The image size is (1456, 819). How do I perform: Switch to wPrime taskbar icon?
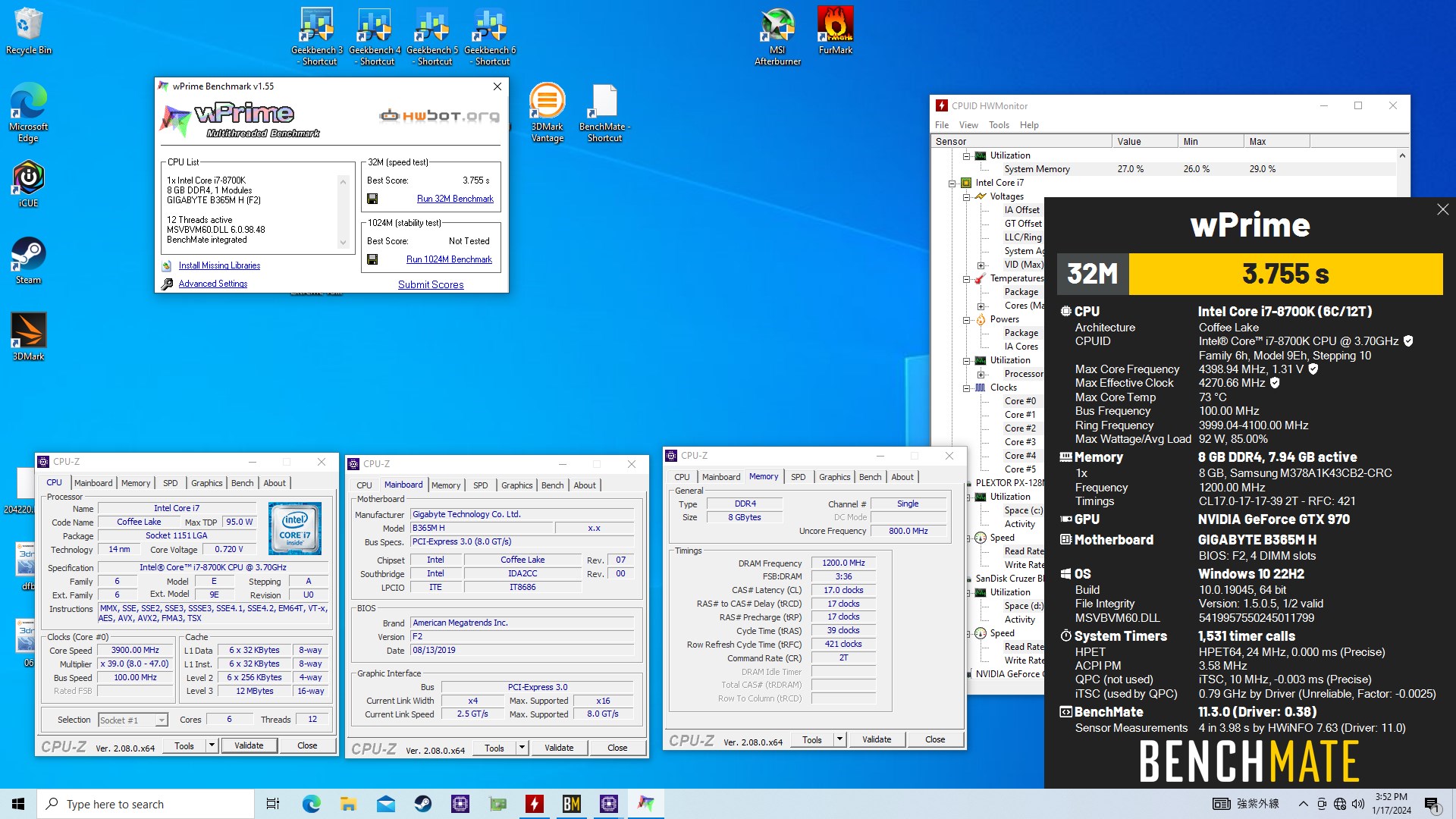point(646,804)
